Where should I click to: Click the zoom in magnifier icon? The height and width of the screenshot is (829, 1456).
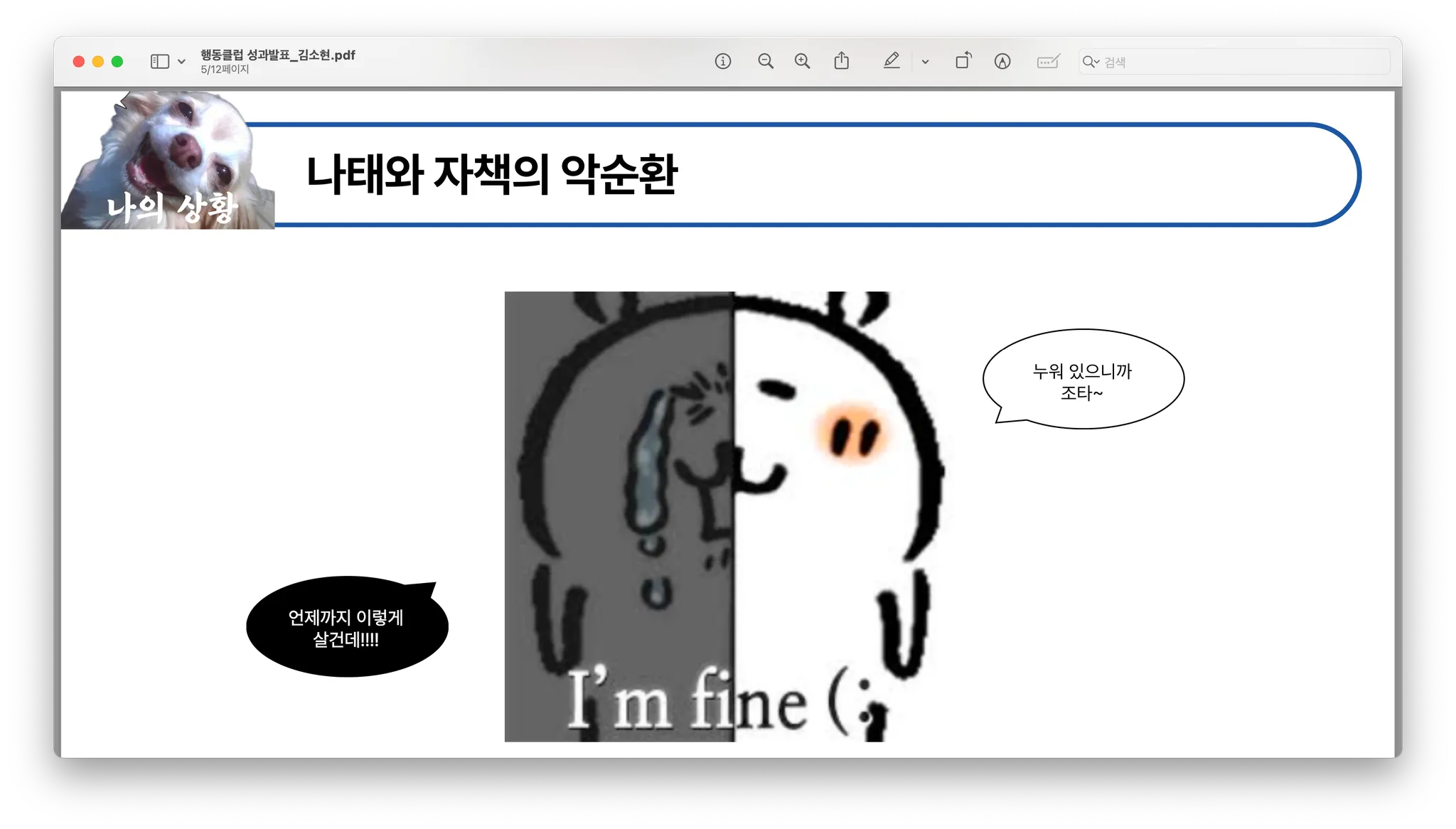point(802,61)
